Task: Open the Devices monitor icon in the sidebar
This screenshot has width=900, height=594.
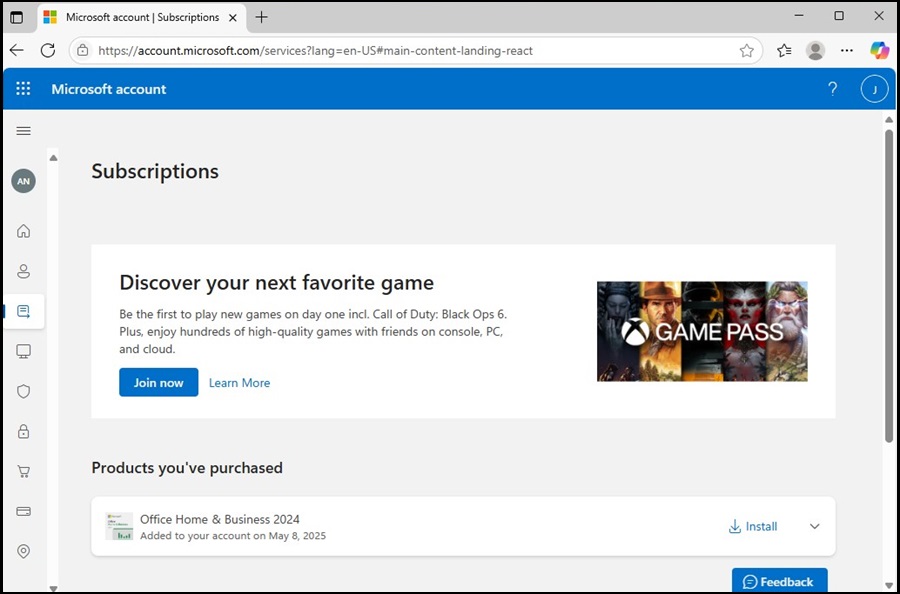Action: click(23, 351)
